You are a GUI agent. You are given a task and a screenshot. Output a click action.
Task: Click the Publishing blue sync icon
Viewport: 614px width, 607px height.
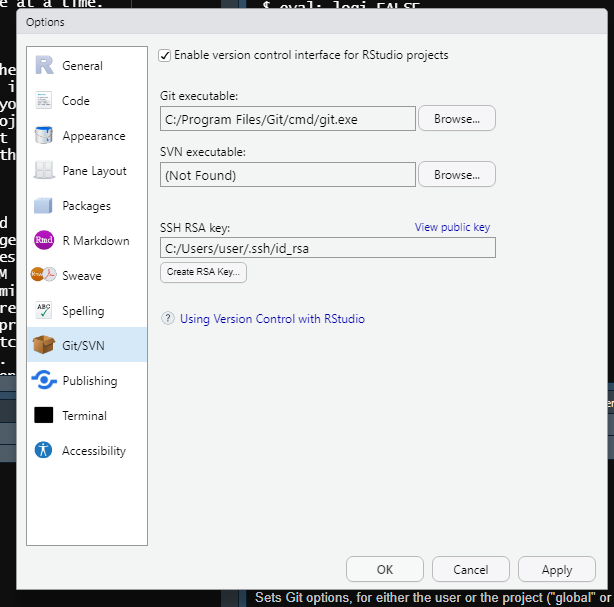(44, 380)
